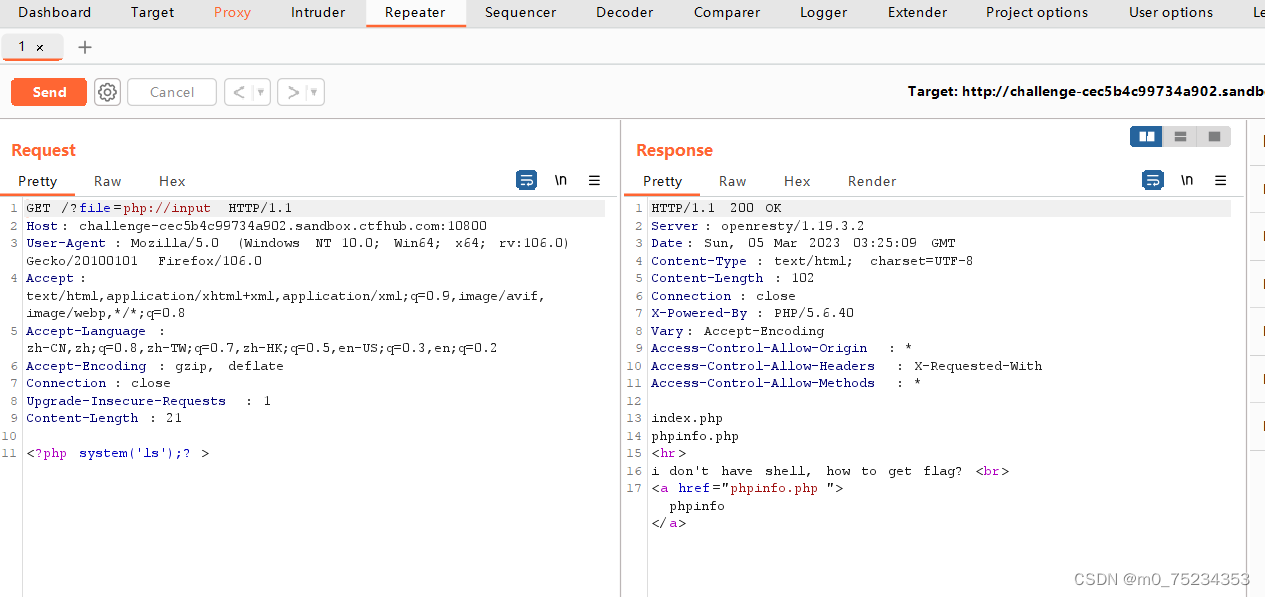Open the Response panel hamburger menu
This screenshot has width=1265, height=597.
click(x=1220, y=180)
